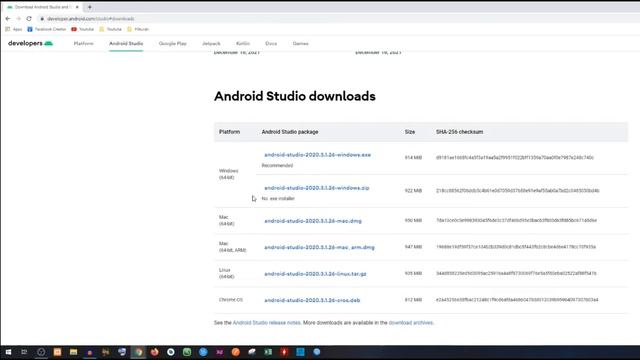Open the green WhatsApp taskbar icon
This screenshot has width=640, height=360.
click(x=187, y=352)
